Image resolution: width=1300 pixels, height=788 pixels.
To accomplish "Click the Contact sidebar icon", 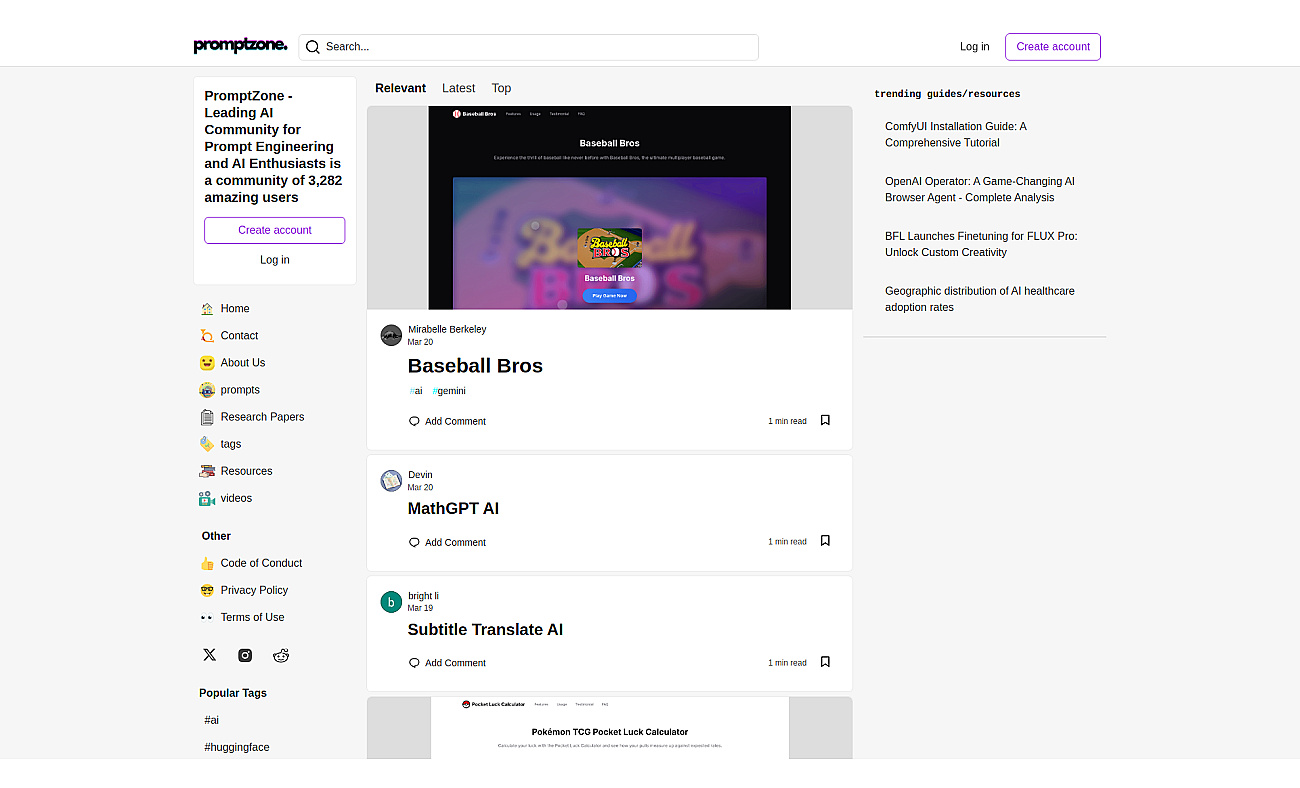I will [207, 336].
